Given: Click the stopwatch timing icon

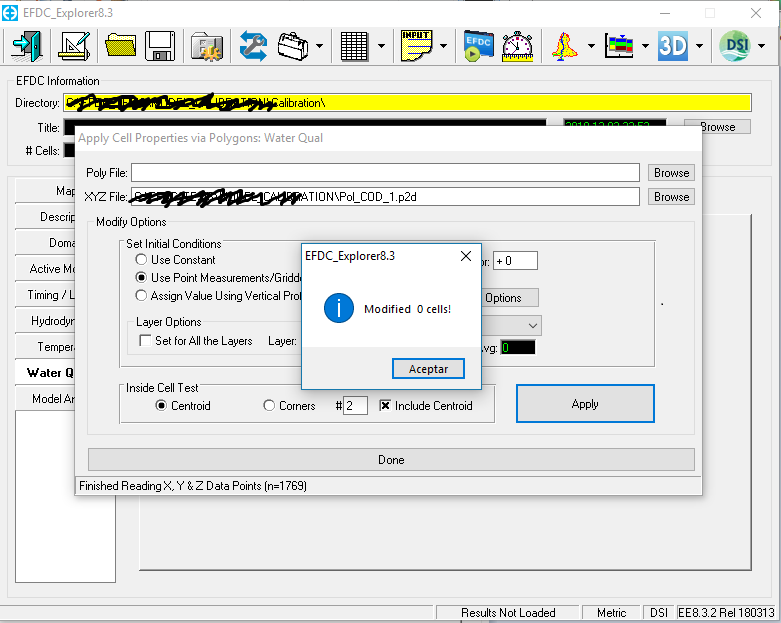Looking at the screenshot, I should pos(517,46).
